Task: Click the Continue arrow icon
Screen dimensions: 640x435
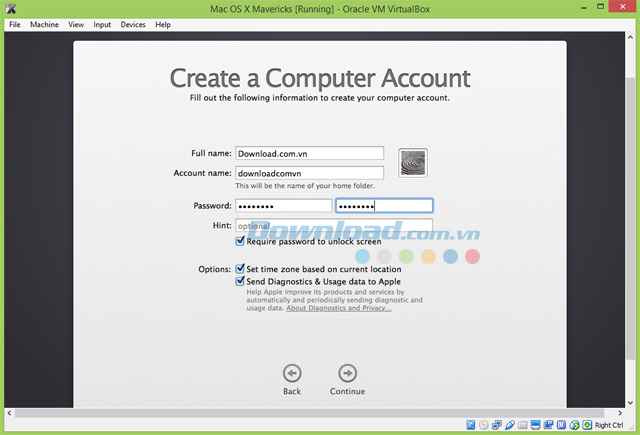Action: click(347, 373)
